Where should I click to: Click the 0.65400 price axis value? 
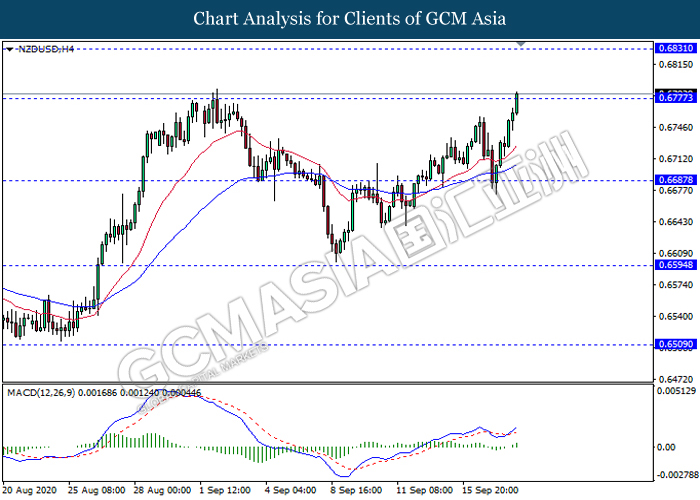(x=676, y=316)
